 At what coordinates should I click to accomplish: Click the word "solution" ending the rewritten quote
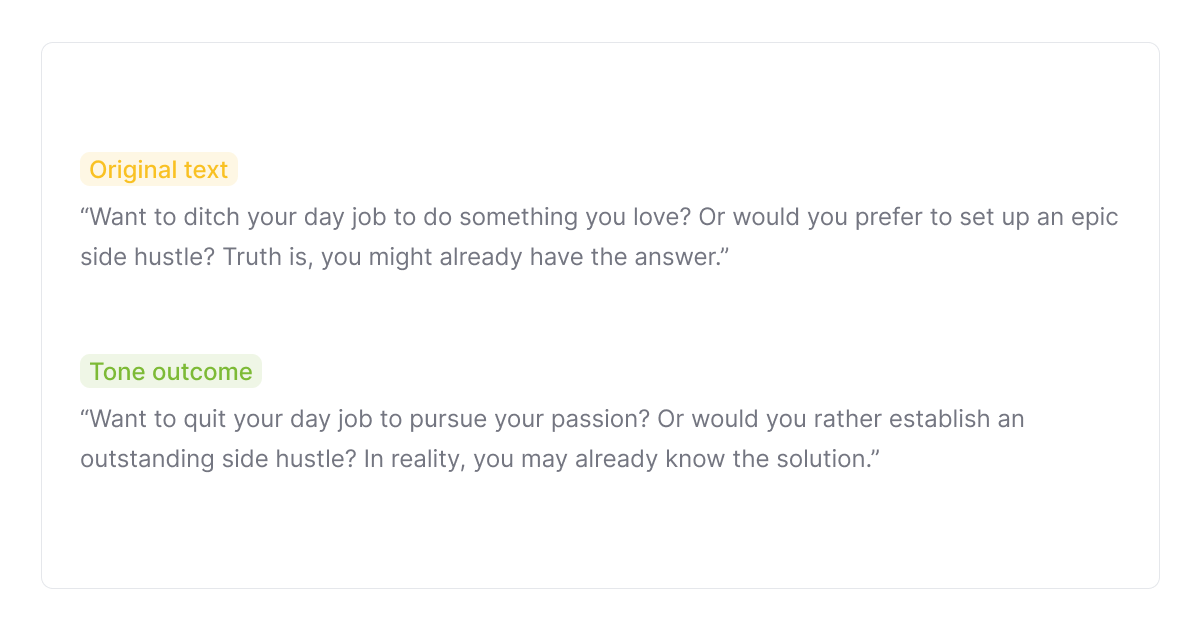click(x=822, y=459)
